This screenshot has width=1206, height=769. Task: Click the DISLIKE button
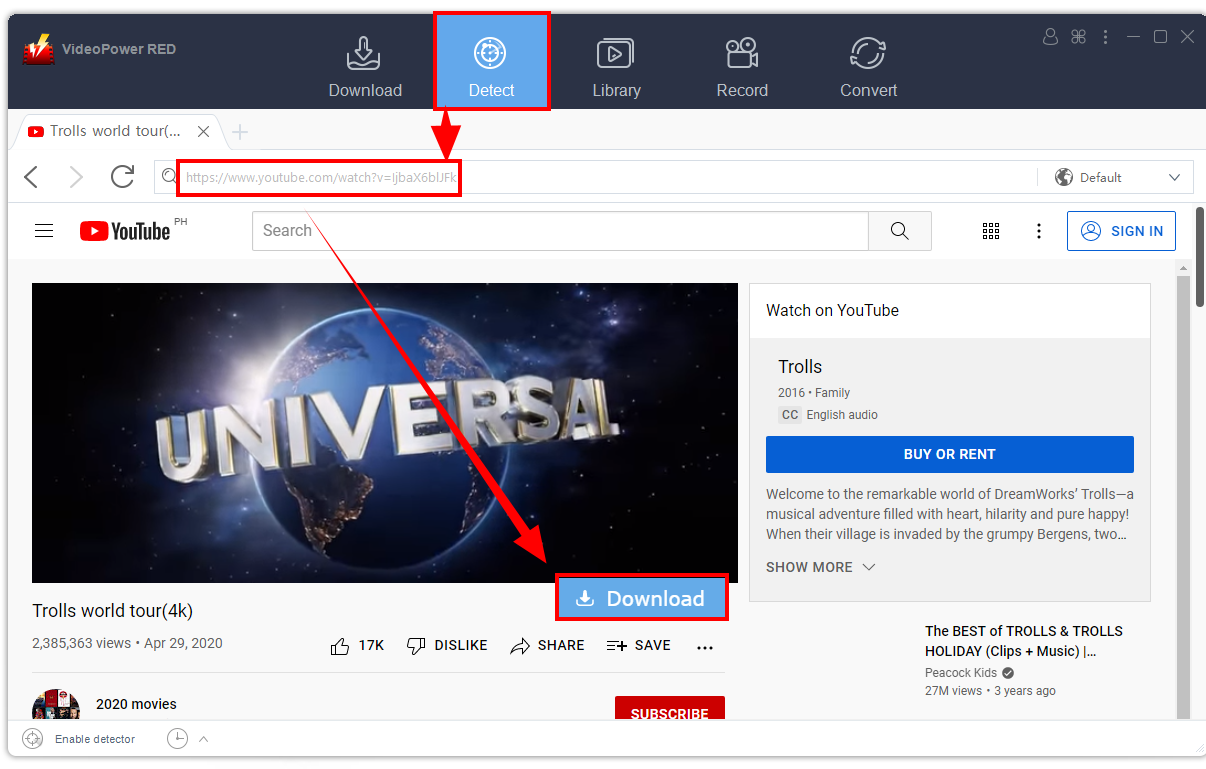pyautogui.click(x=447, y=646)
